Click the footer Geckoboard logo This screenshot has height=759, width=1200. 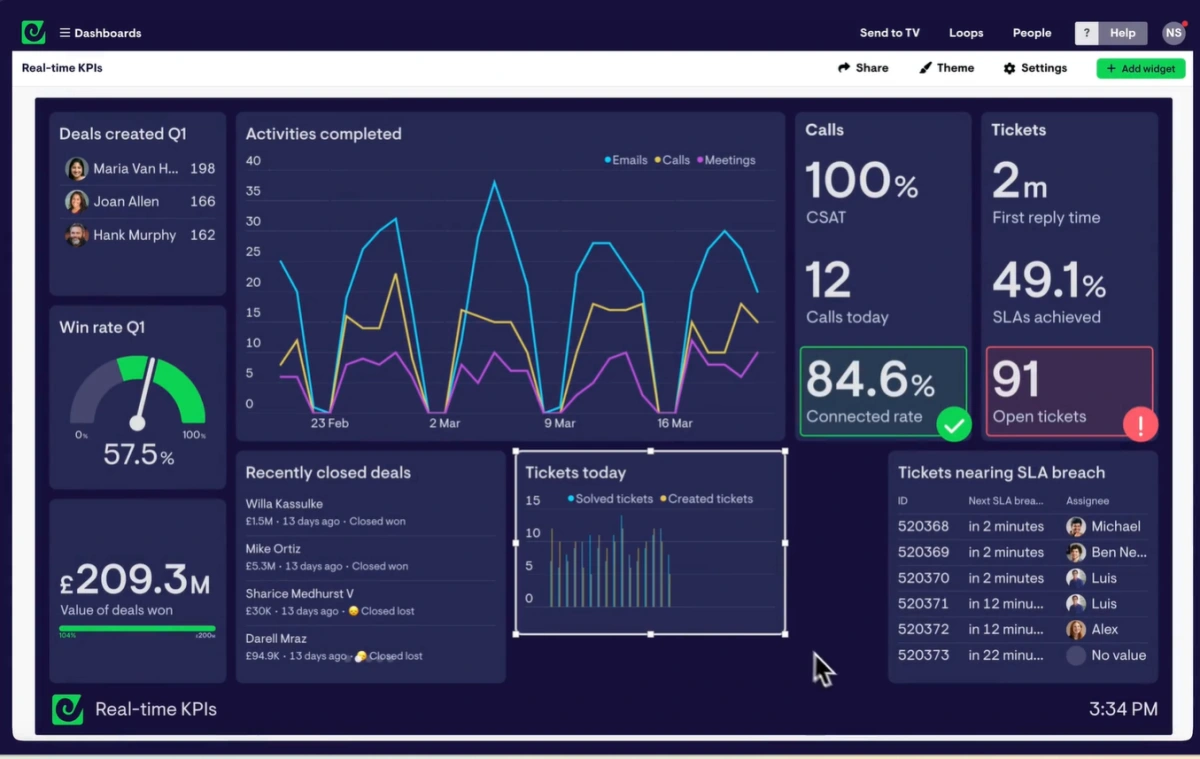(x=67, y=709)
